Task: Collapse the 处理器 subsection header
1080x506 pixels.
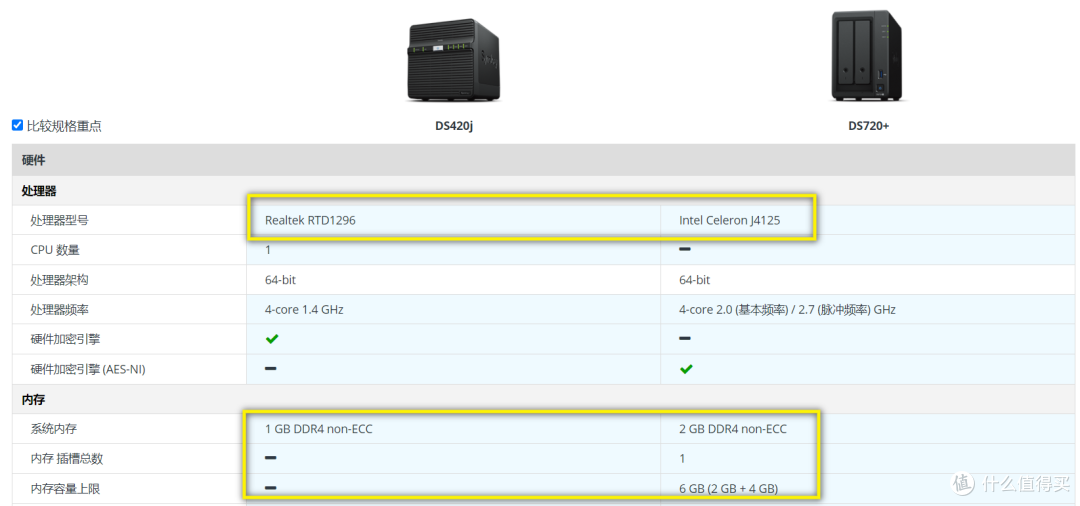Action: (x=39, y=190)
